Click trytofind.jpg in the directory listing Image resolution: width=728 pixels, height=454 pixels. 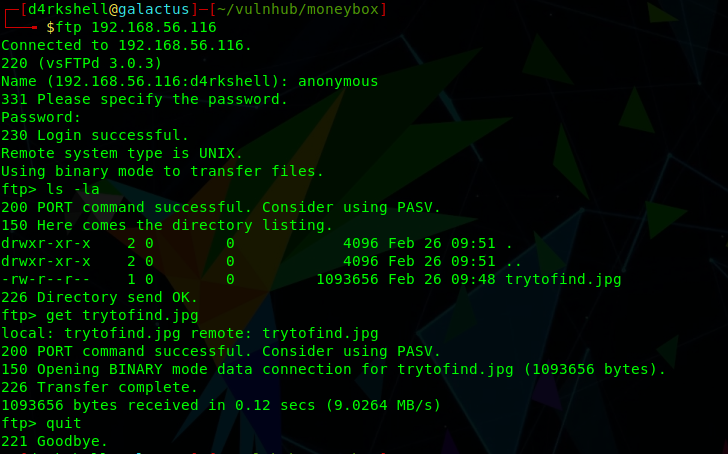(563, 279)
